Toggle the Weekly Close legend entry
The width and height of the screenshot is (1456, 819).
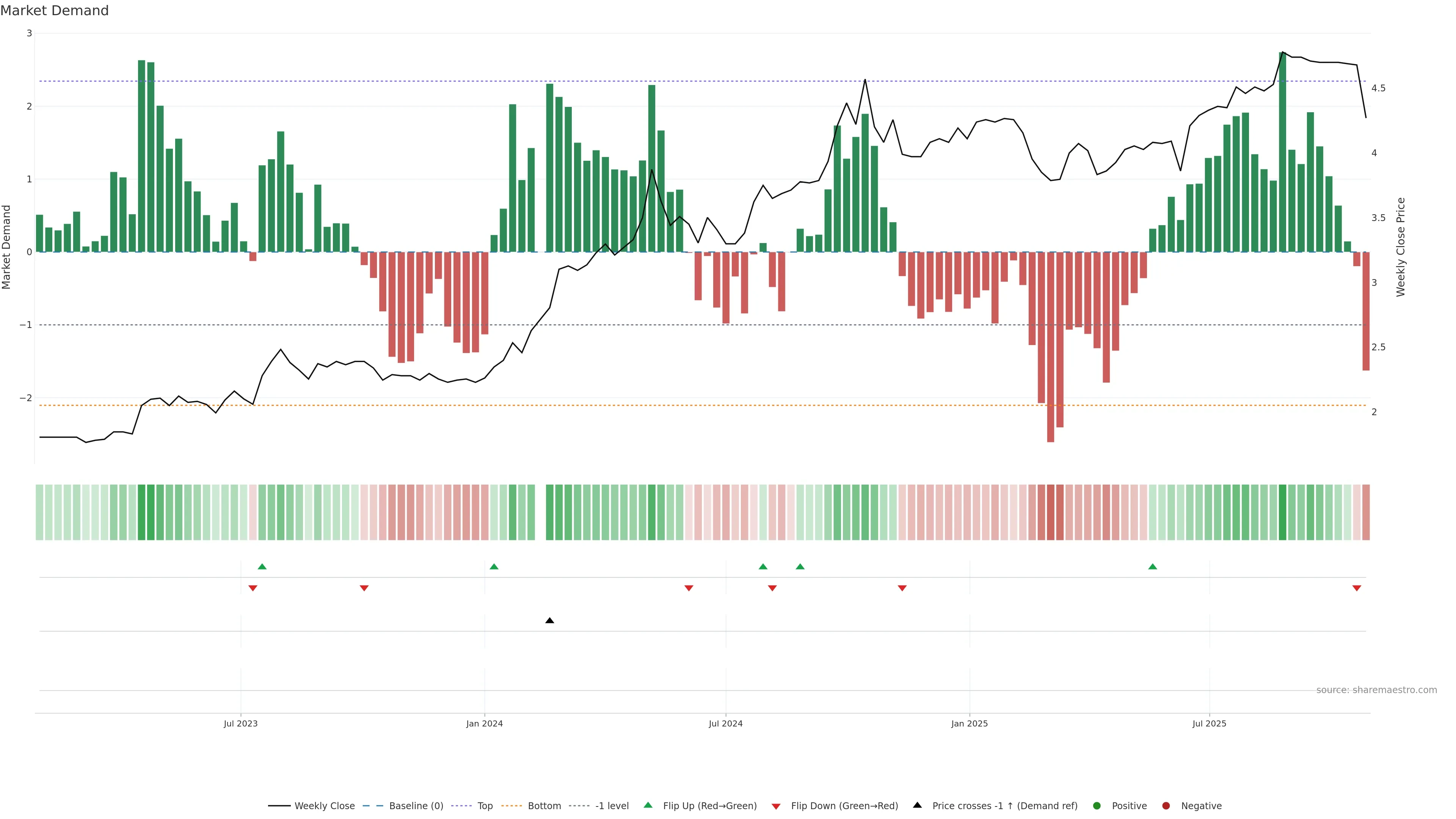coord(325,806)
